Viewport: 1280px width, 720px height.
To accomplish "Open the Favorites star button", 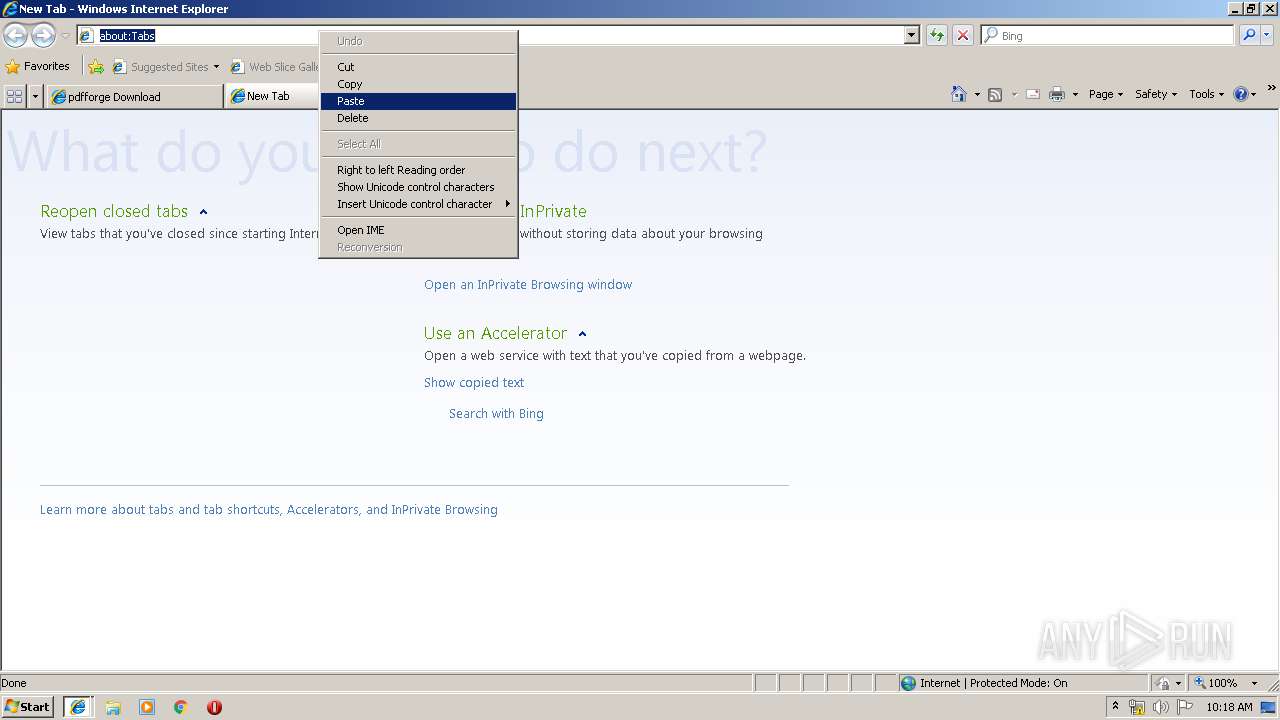I will pyautogui.click(x=37, y=66).
